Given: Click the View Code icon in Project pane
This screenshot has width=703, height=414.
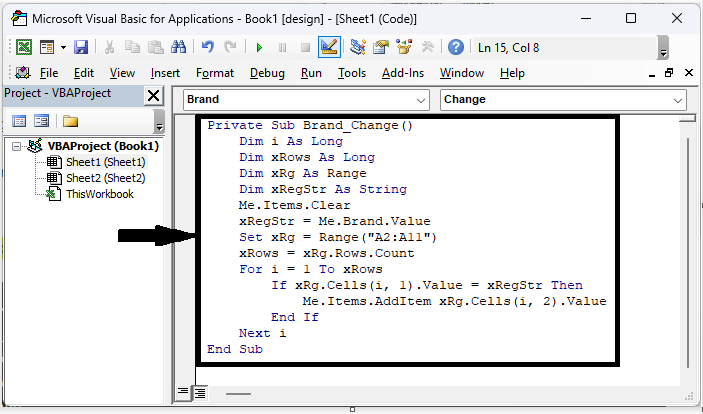Looking at the screenshot, I should pyautogui.click(x=19, y=121).
